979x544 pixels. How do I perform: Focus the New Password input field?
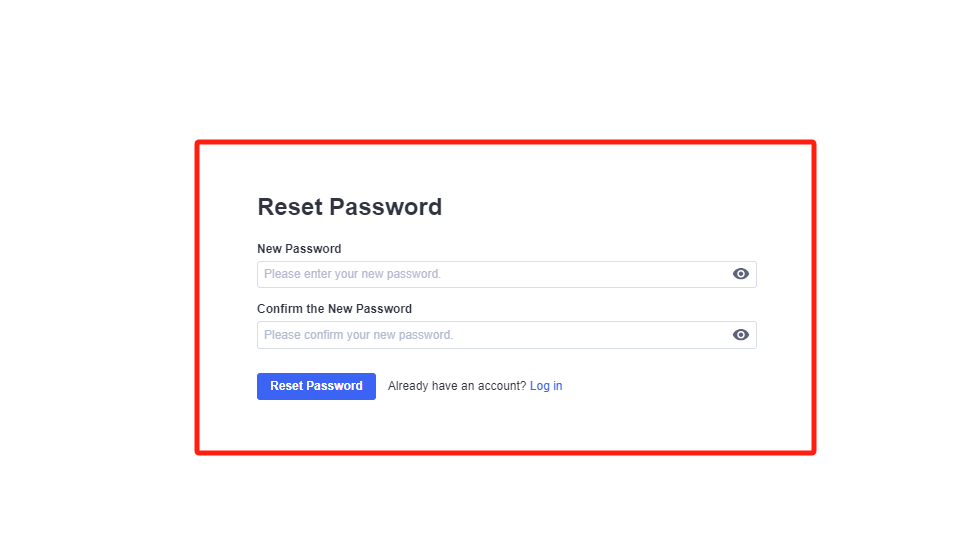(x=506, y=274)
